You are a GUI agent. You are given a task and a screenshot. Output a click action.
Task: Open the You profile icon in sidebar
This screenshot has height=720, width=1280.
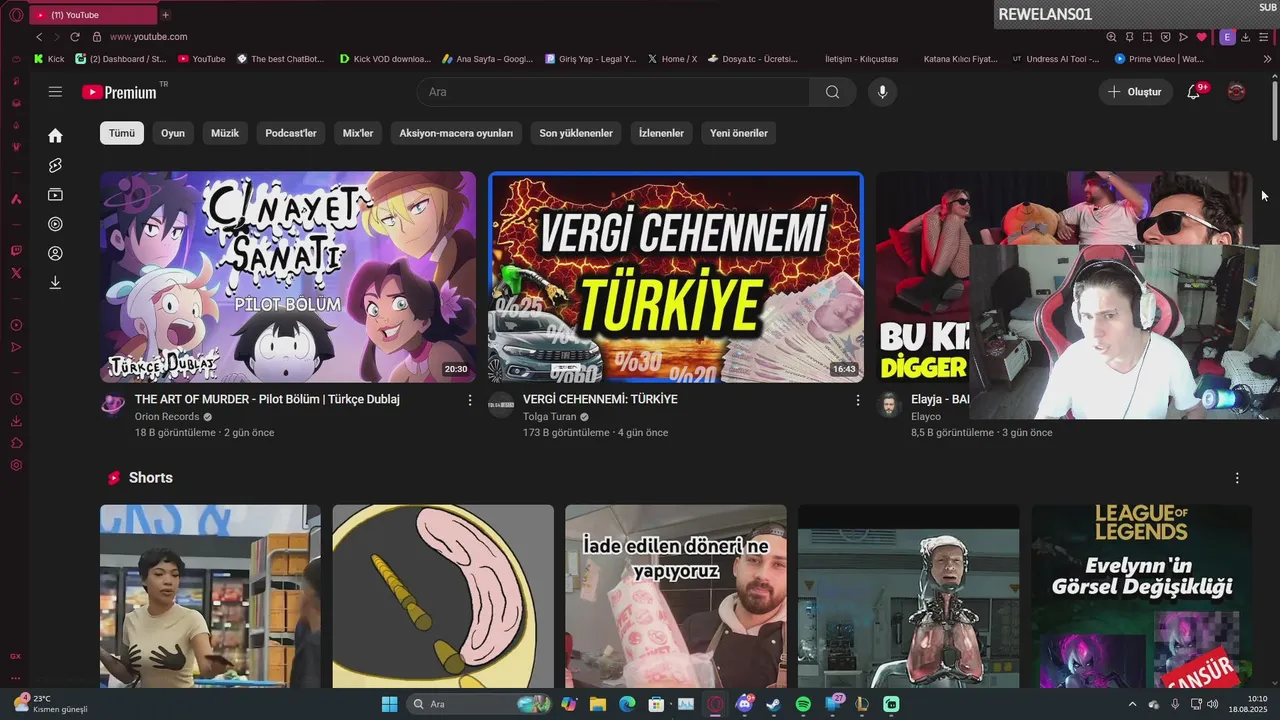click(55, 253)
